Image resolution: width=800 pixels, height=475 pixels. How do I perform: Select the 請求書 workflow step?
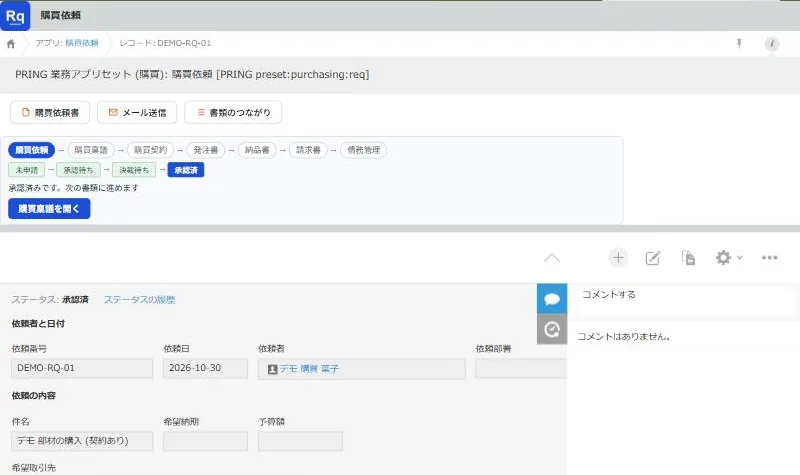click(308, 150)
